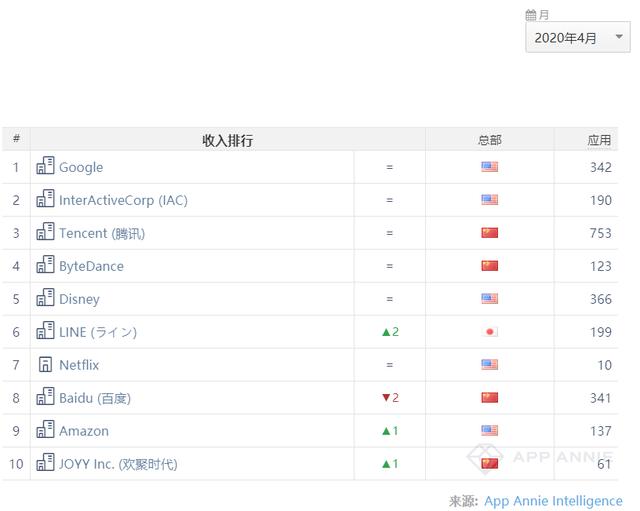Click the company icon beside Amazon
640x511 pixels.
(45, 429)
